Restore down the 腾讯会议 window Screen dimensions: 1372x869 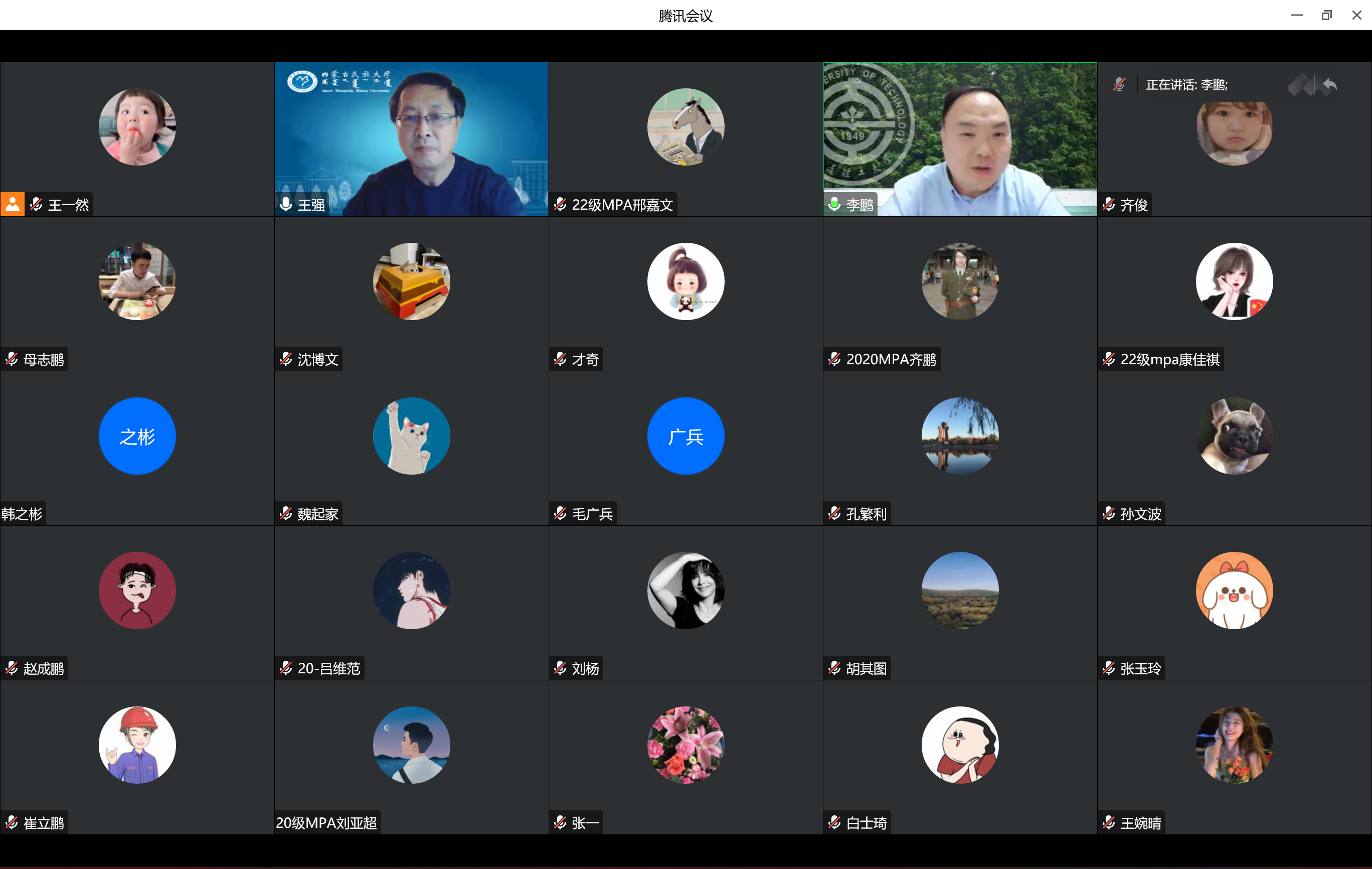(x=1326, y=16)
